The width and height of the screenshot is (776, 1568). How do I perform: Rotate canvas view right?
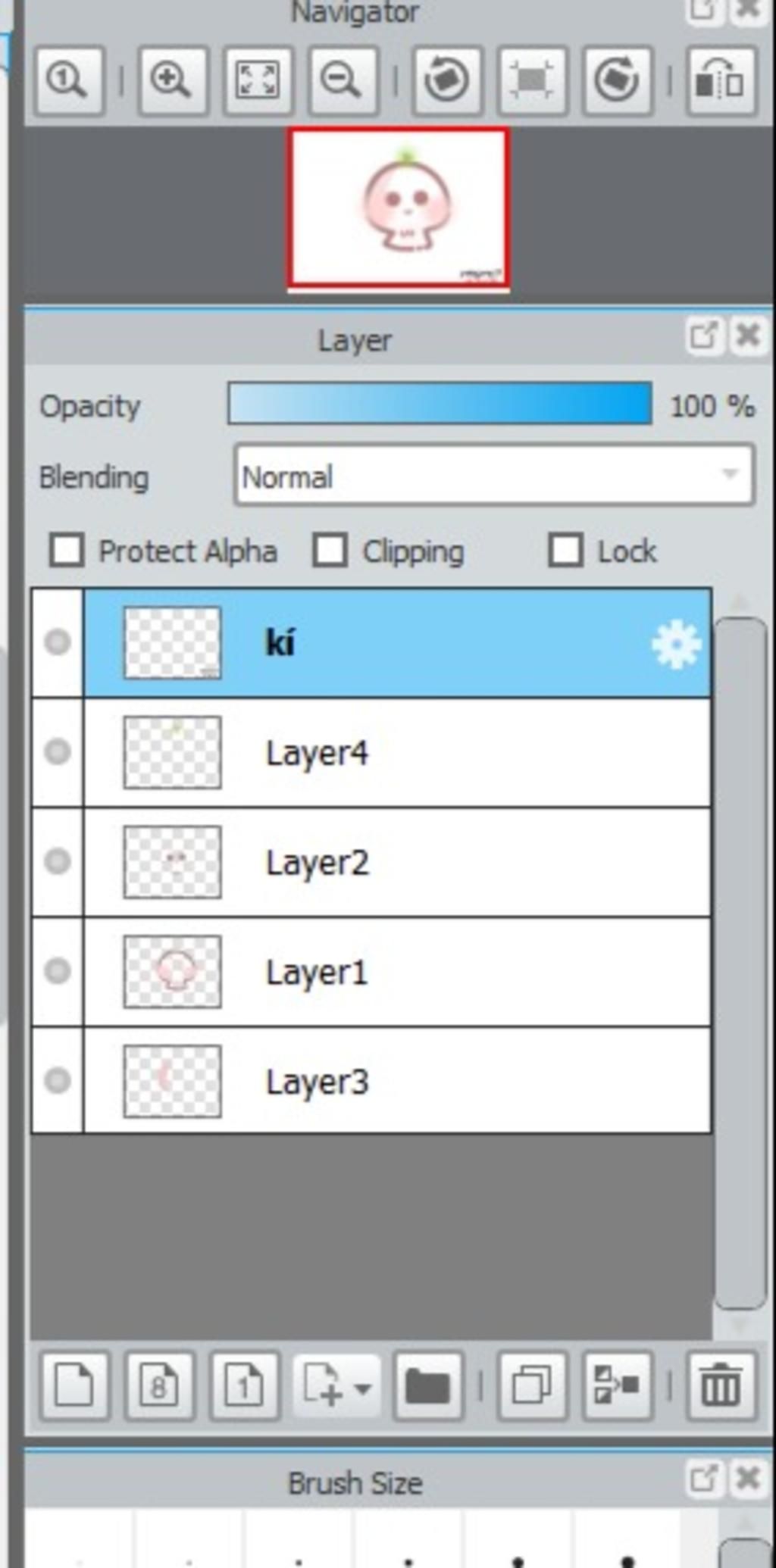point(617,80)
